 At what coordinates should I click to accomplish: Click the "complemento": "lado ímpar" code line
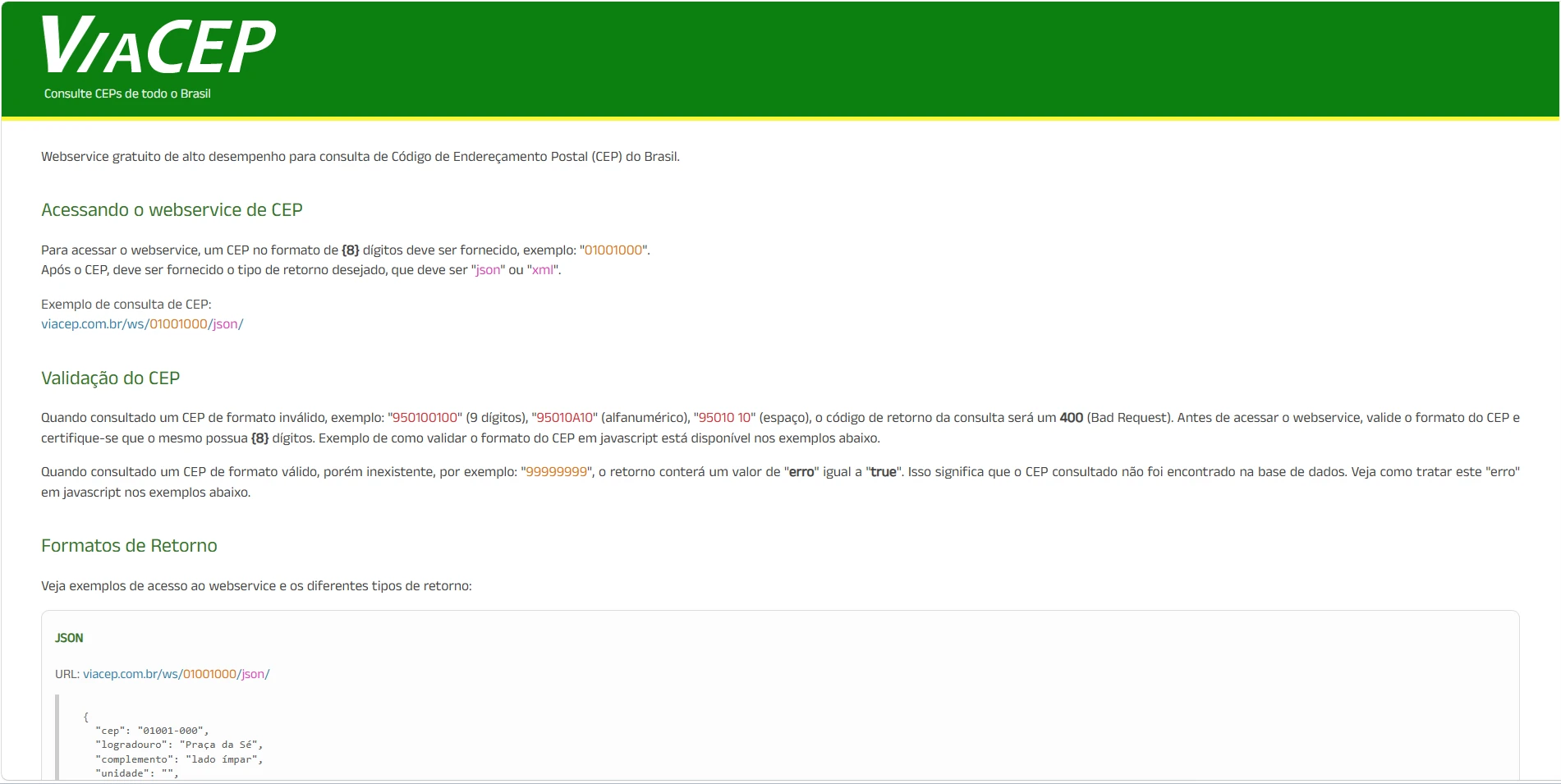179,759
